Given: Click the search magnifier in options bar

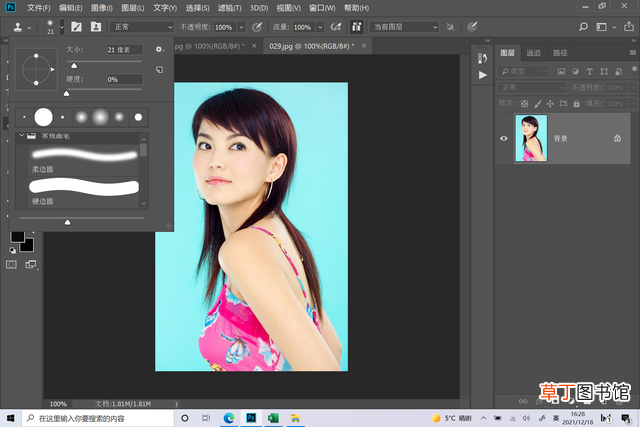Looking at the screenshot, I should [583, 27].
